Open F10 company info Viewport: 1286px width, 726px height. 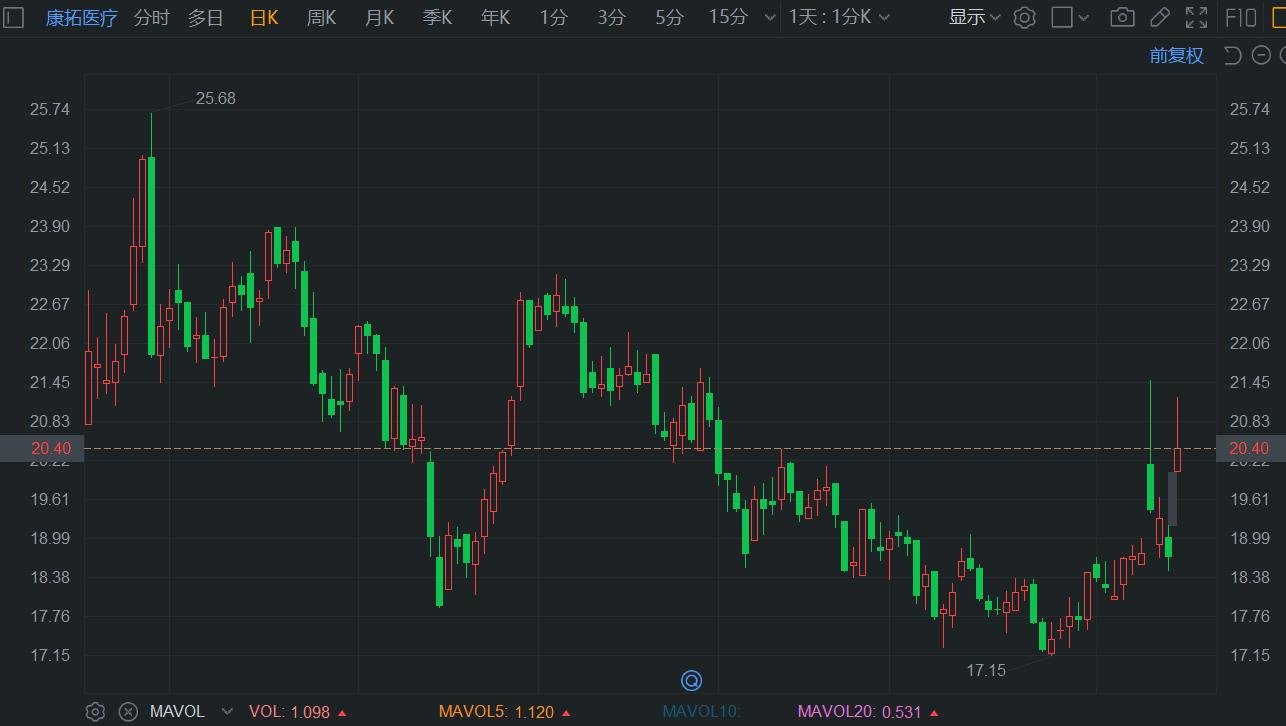coord(1241,17)
